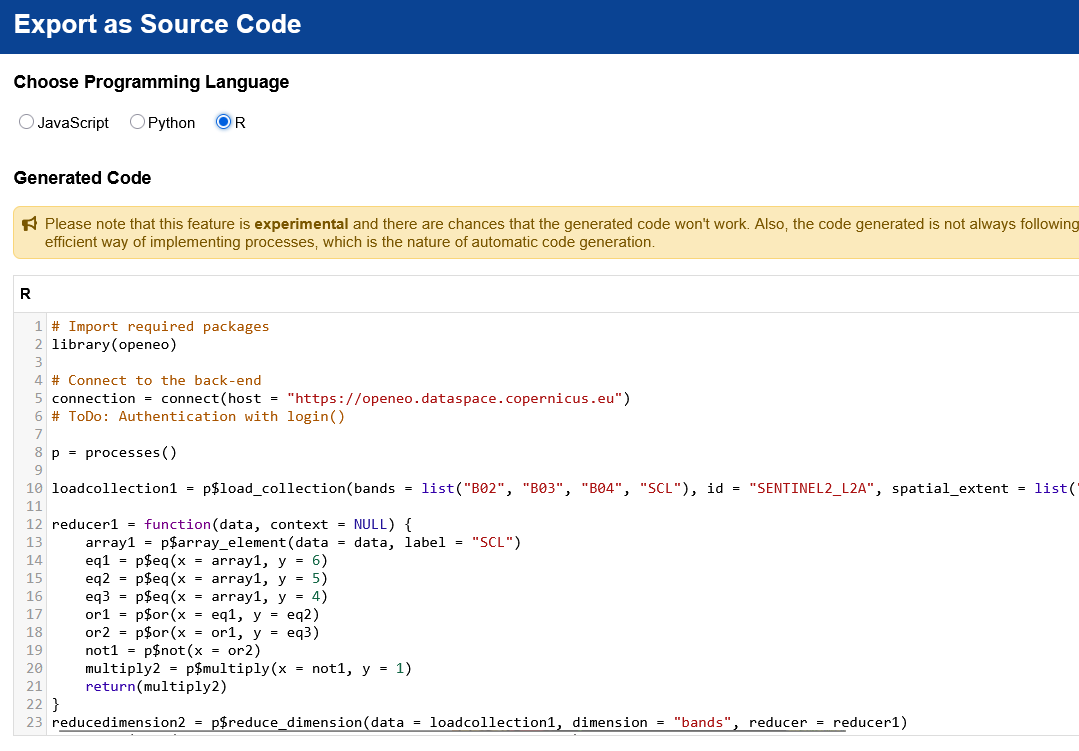The height and width of the screenshot is (751, 1079).
Task: Place cursor on the library(openeo) line
Action: 114,344
